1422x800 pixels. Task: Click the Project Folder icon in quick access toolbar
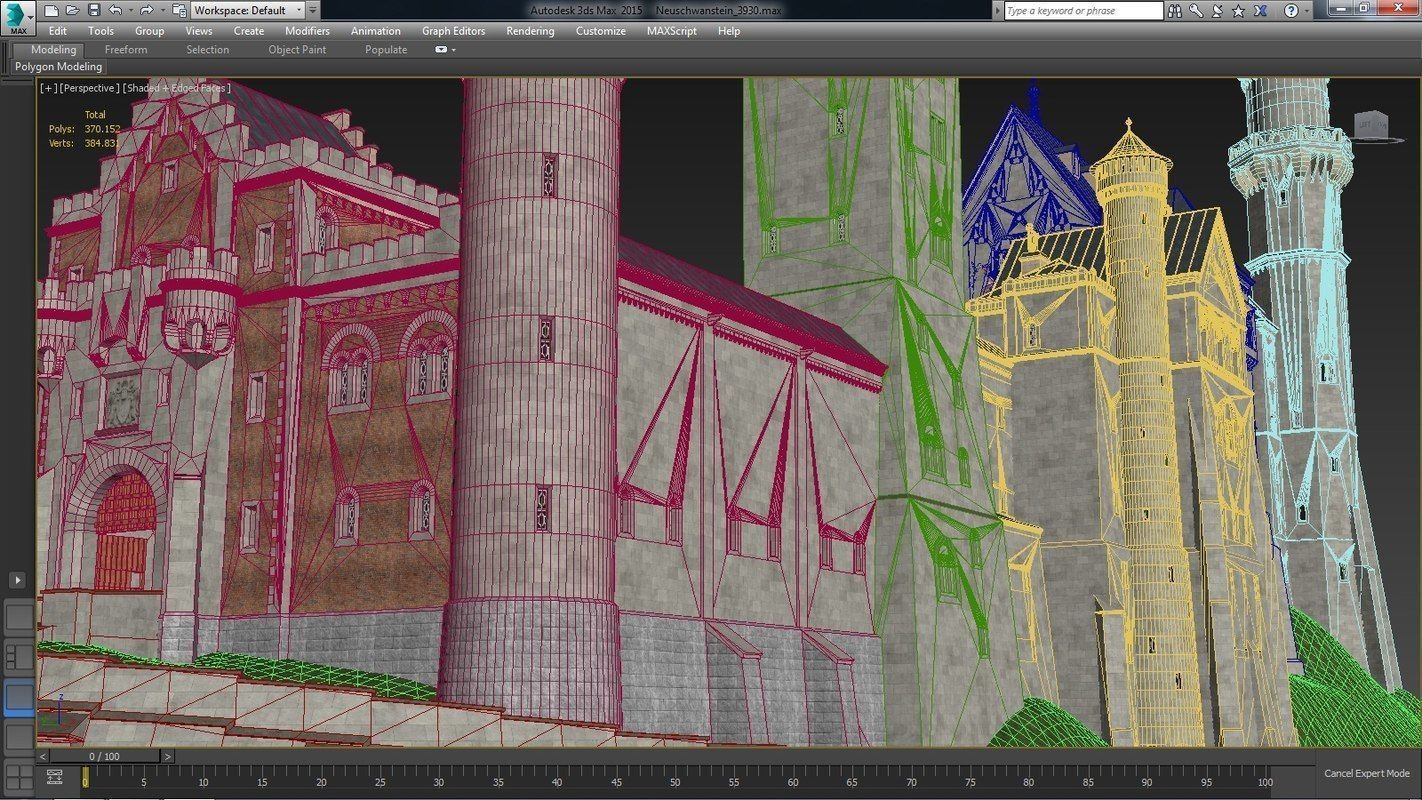[179, 10]
